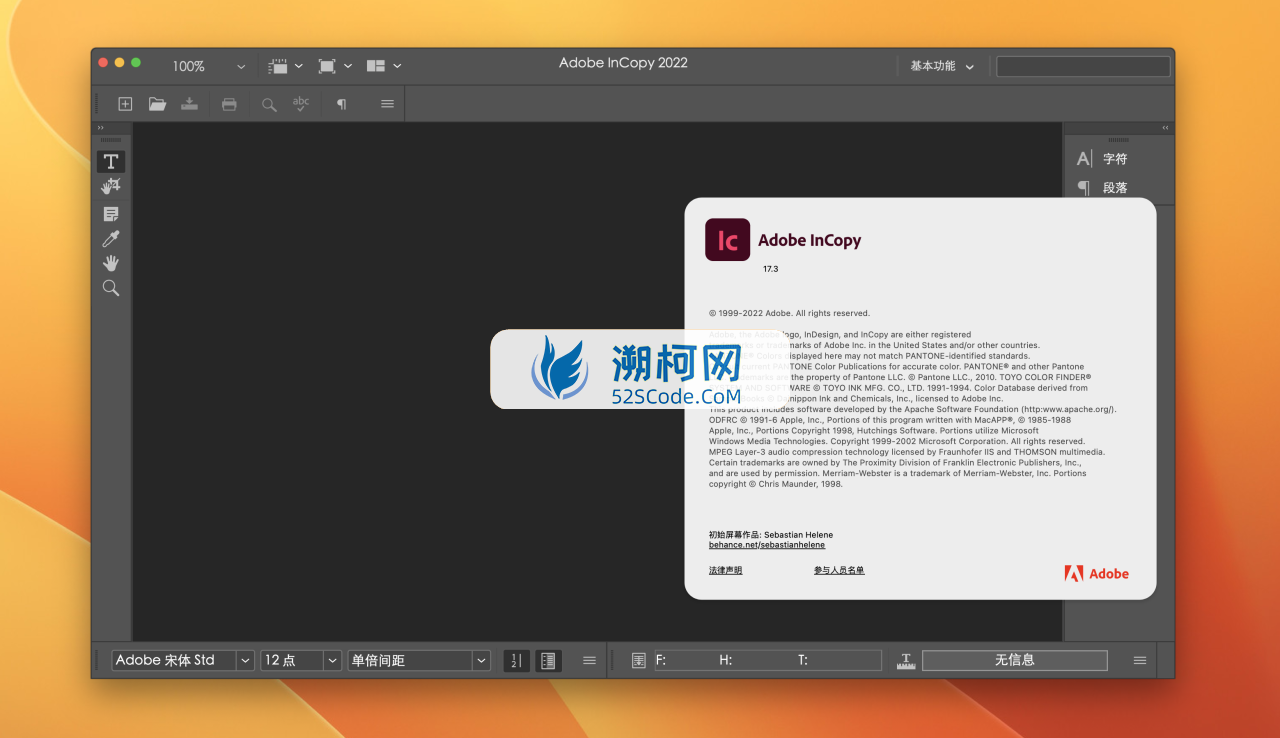
Task: Click the Print icon
Action: pos(229,104)
